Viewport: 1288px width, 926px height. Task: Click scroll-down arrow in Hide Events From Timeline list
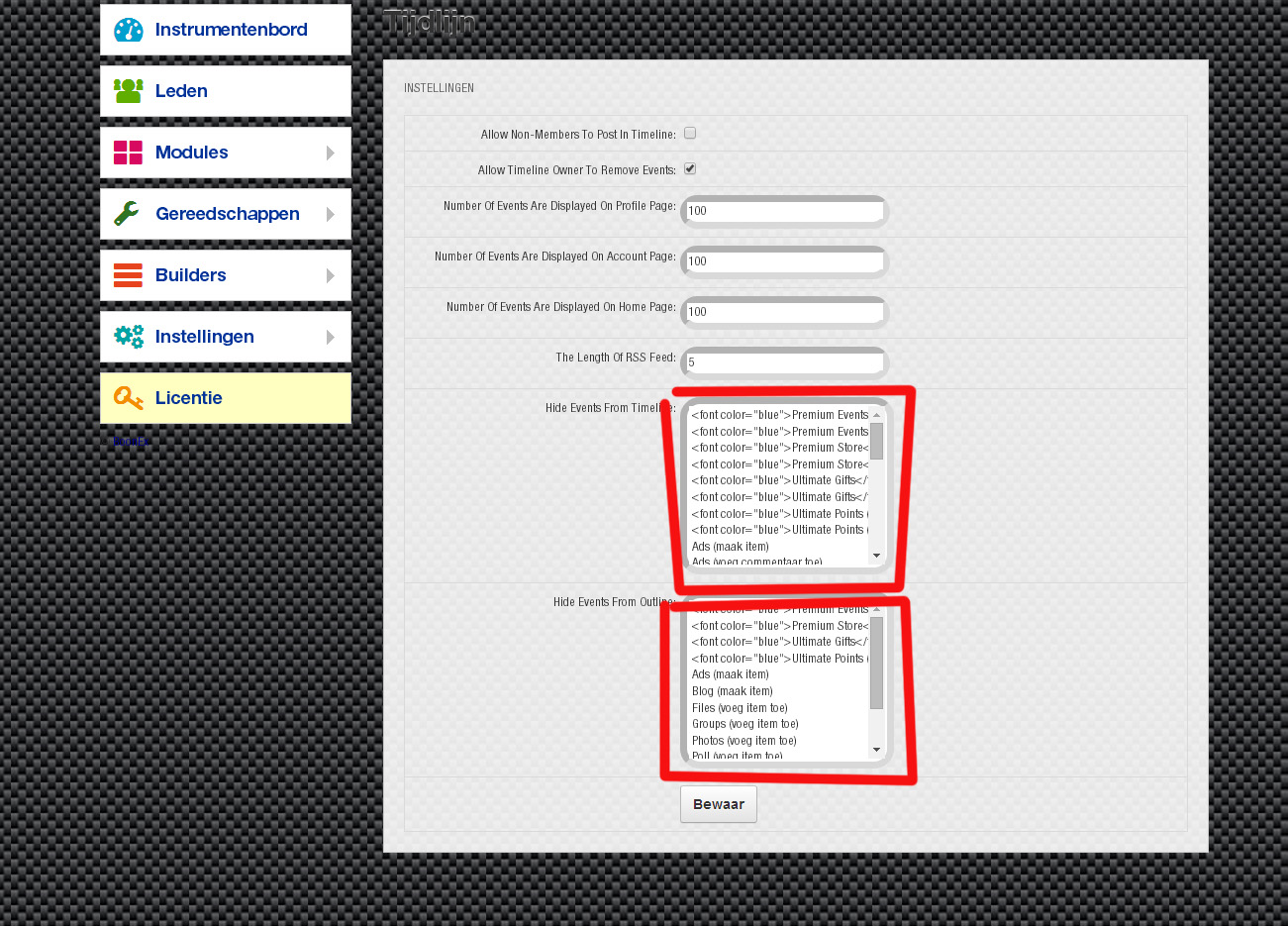click(x=876, y=557)
